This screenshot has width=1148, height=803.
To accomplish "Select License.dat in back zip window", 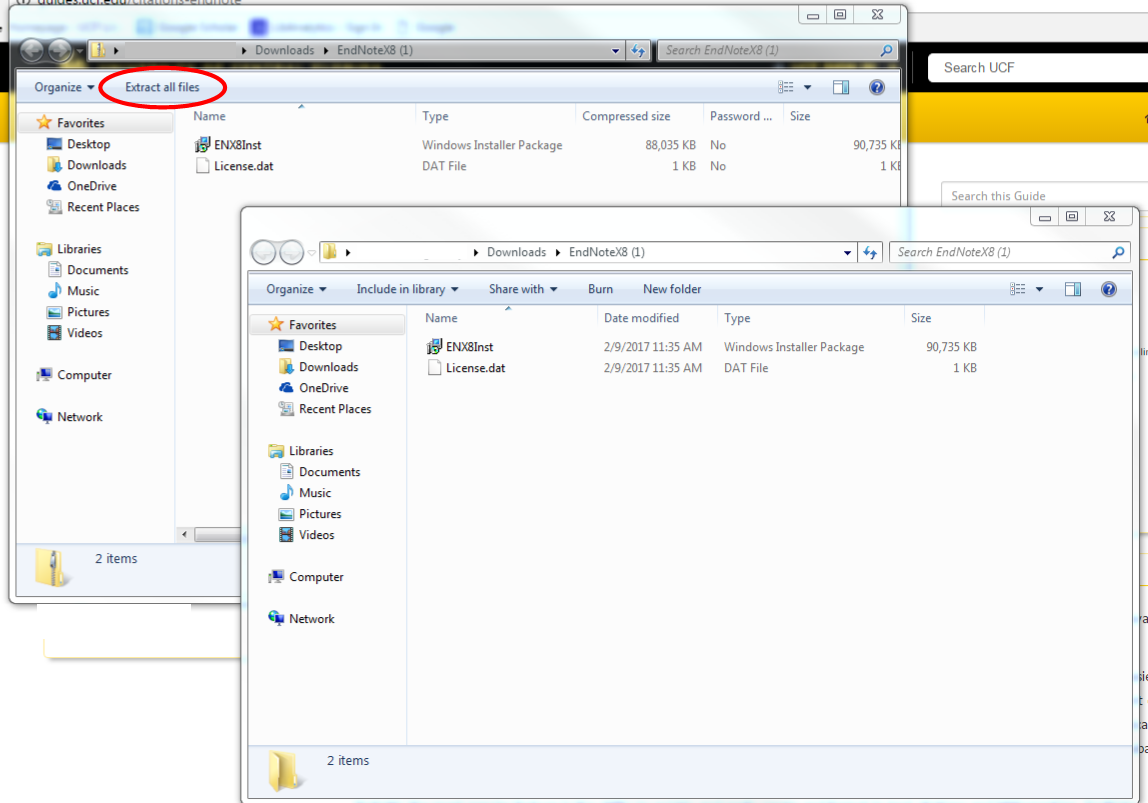I will tap(234, 166).
